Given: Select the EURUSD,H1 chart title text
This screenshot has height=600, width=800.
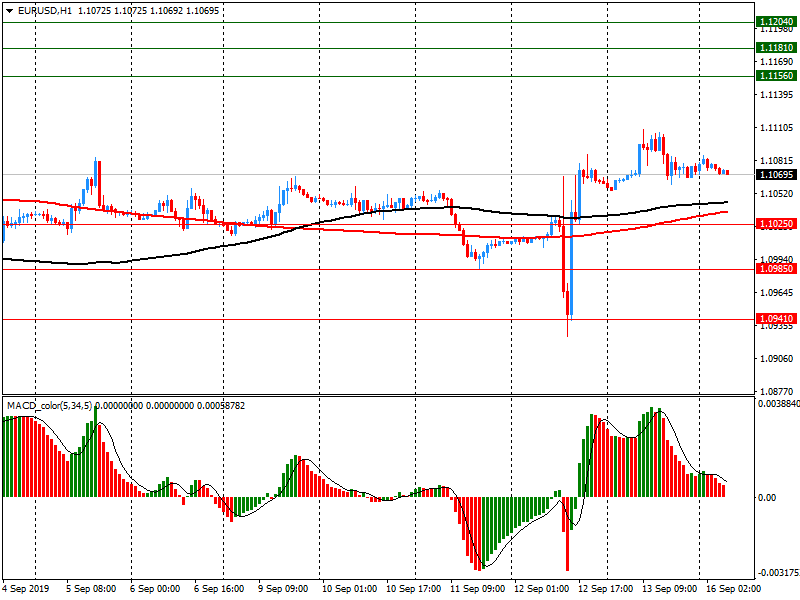Looking at the screenshot, I should [x=45, y=11].
